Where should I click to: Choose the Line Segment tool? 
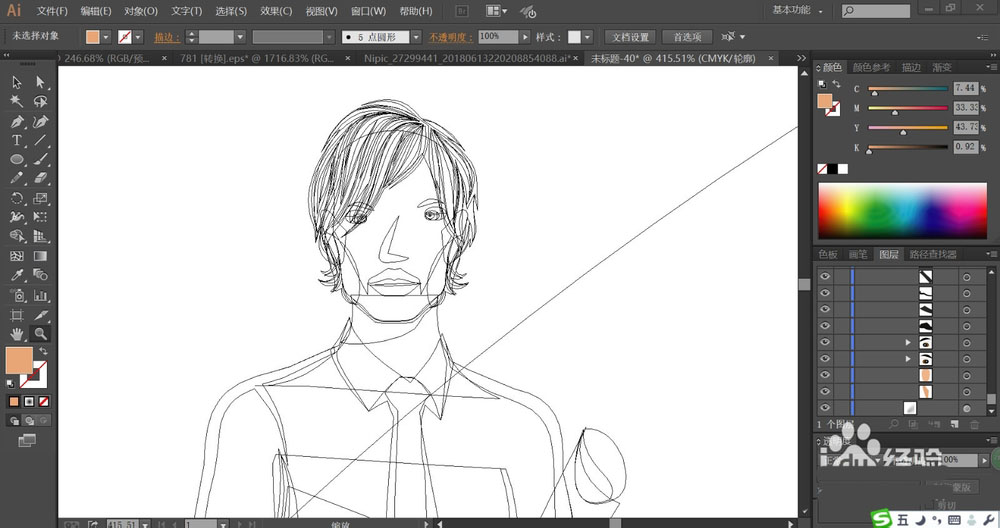point(40,140)
